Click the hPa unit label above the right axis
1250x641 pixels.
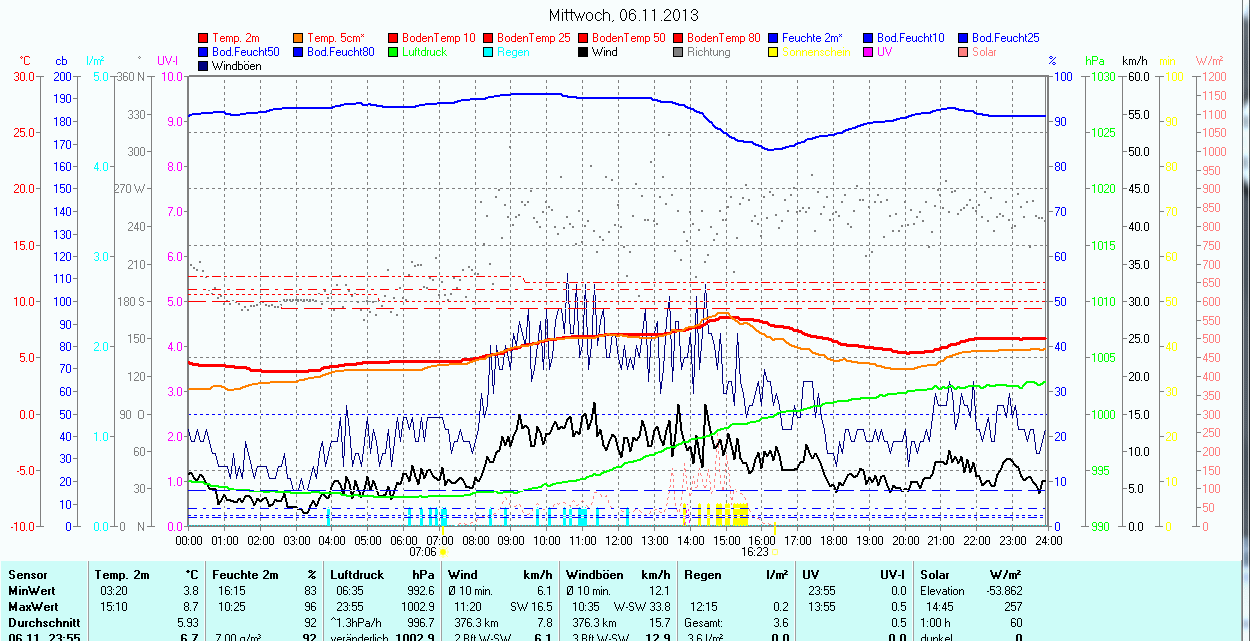1094,61
